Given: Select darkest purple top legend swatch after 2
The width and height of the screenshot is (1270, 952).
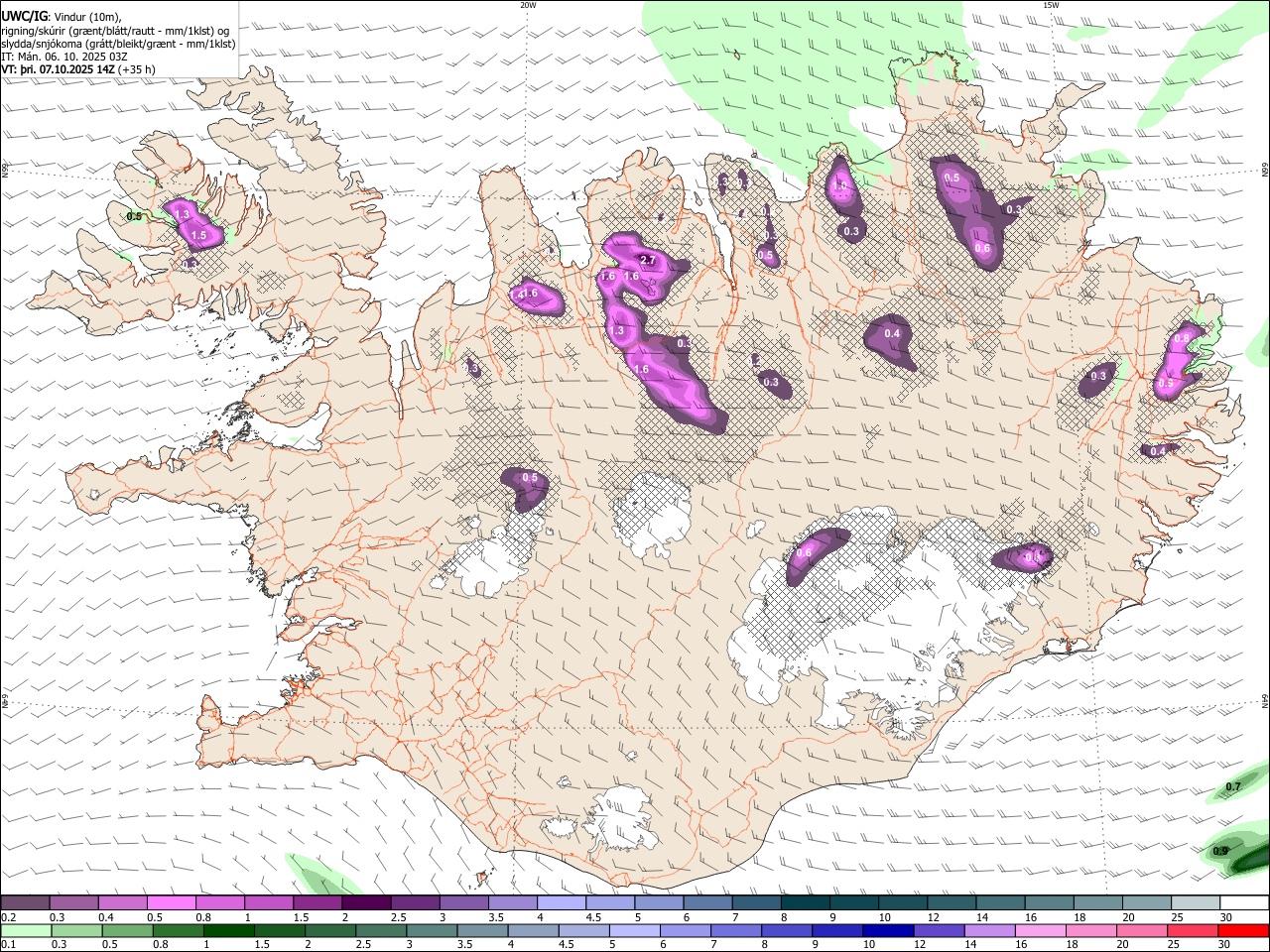Looking at the screenshot, I should click(x=366, y=903).
